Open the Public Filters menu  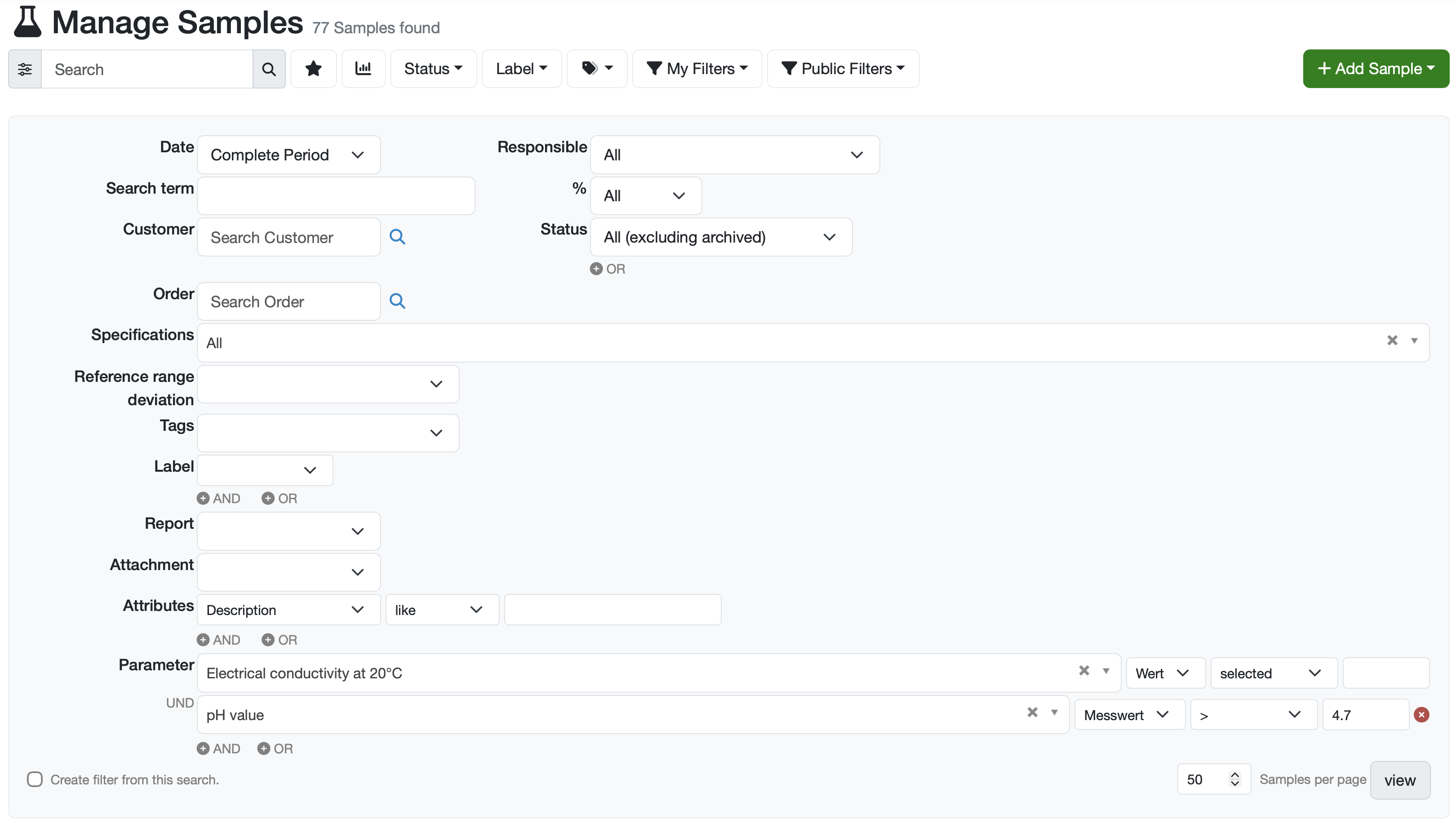tap(843, 69)
